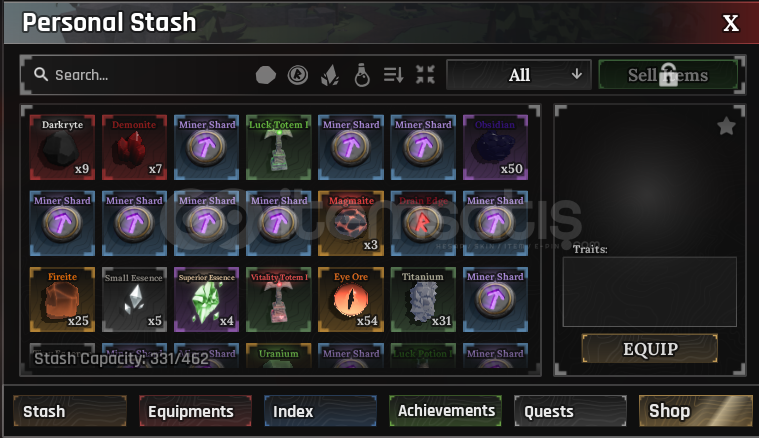Screen dimensions: 759x438
Task: Select the red Drain Edge rune
Action: (x=423, y=223)
